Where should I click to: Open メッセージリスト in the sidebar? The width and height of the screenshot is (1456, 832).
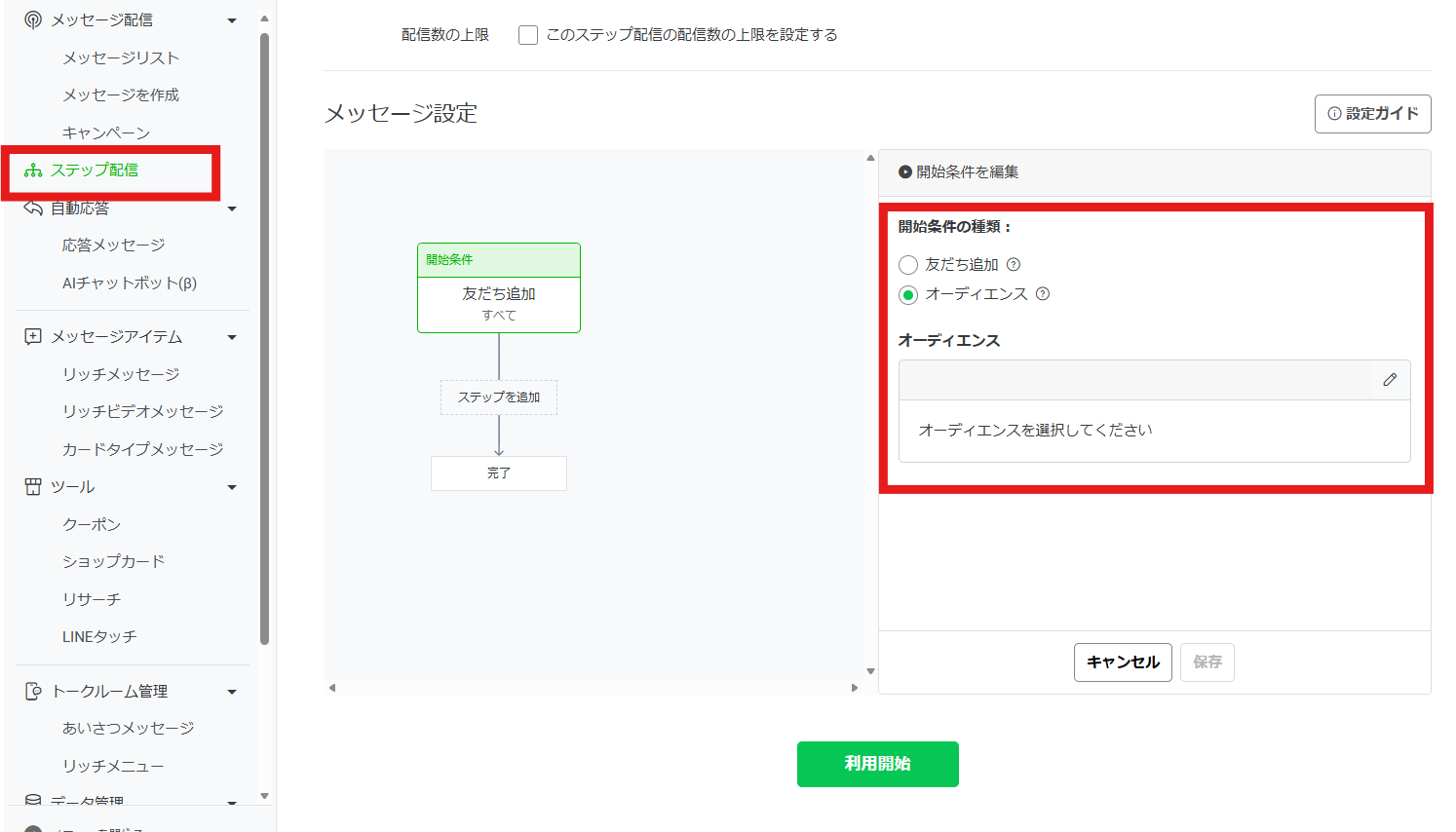point(121,57)
